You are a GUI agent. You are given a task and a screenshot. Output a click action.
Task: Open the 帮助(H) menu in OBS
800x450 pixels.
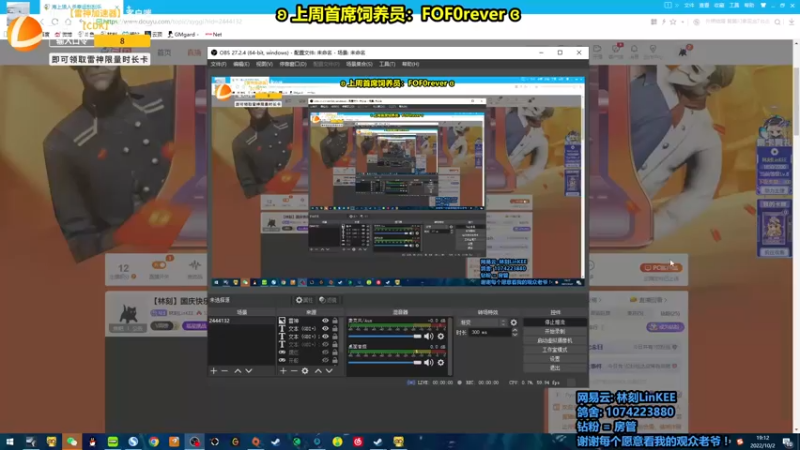point(410,64)
